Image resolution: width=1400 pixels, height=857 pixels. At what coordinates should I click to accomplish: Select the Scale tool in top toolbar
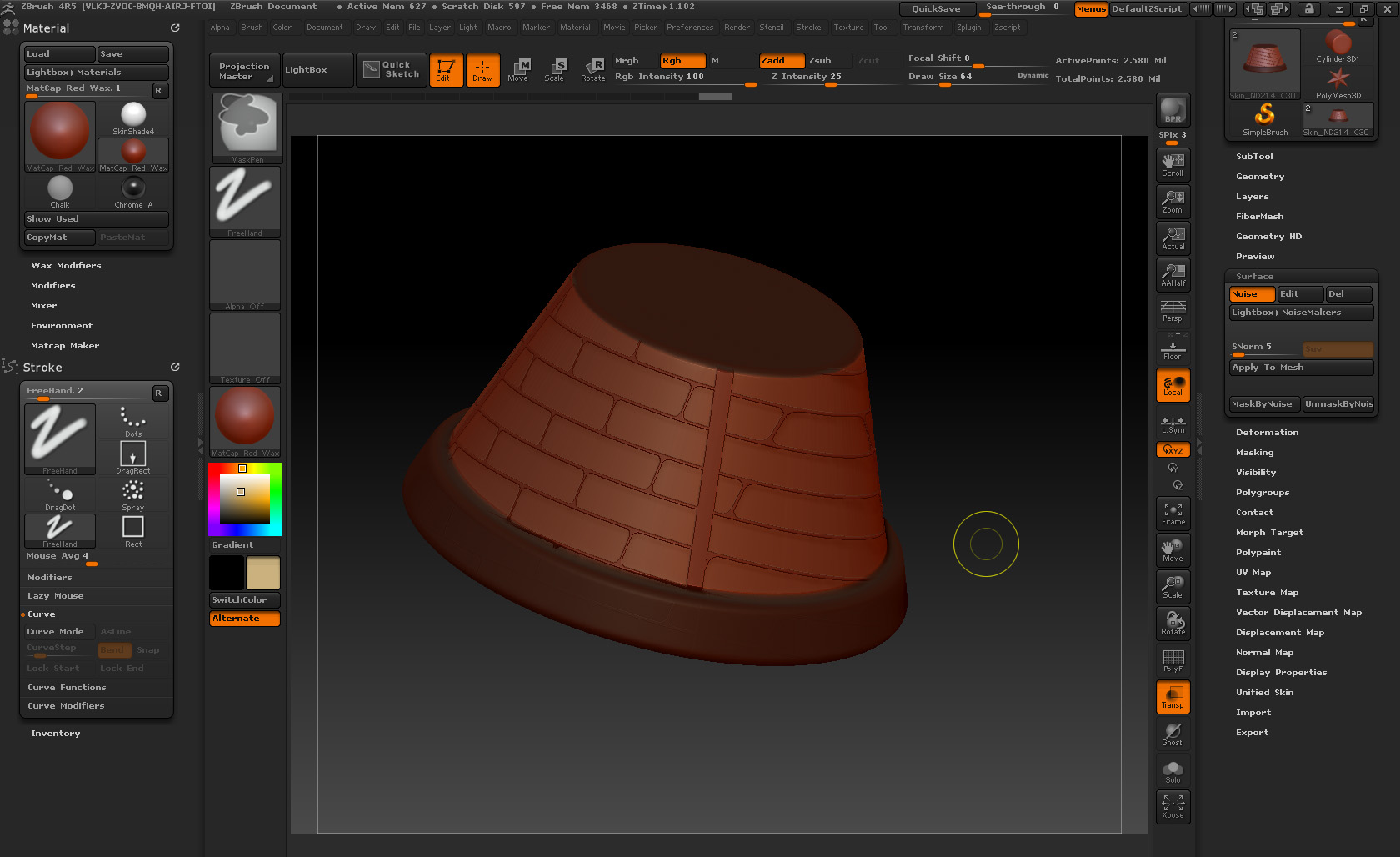pyautogui.click(x=555, y=69)
